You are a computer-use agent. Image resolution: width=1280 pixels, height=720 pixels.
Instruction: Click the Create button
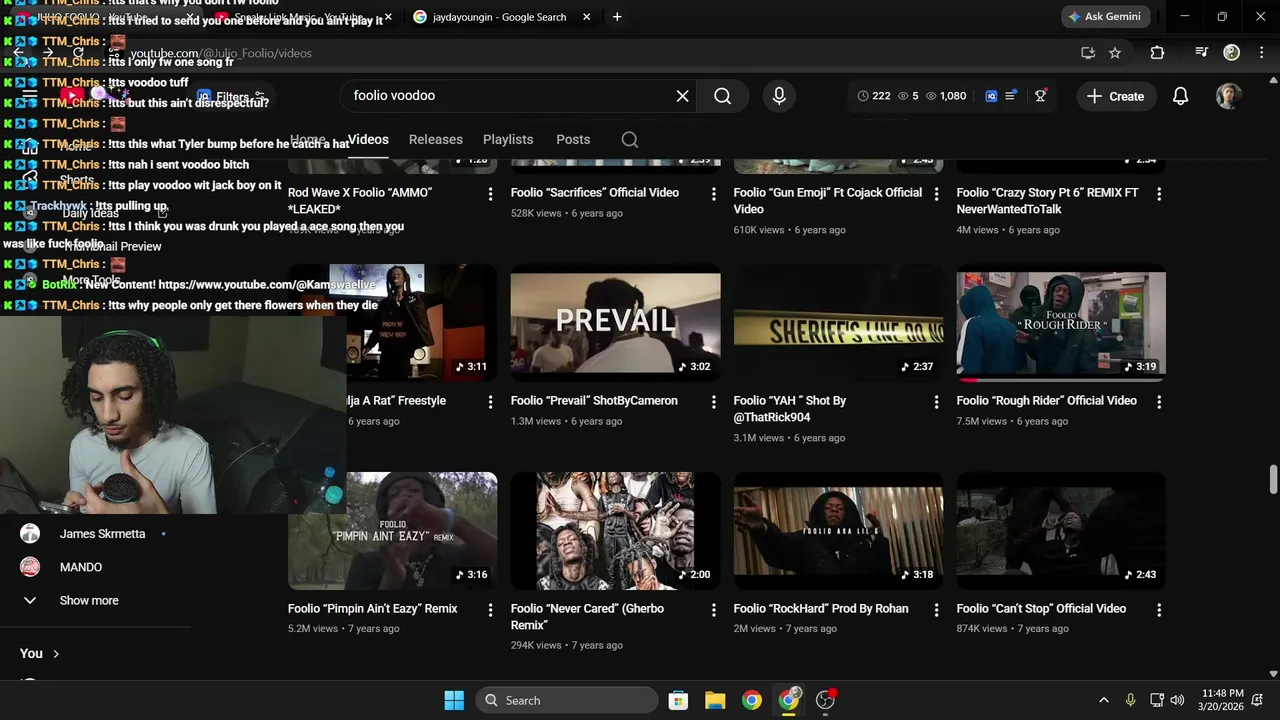point(1115,96)
